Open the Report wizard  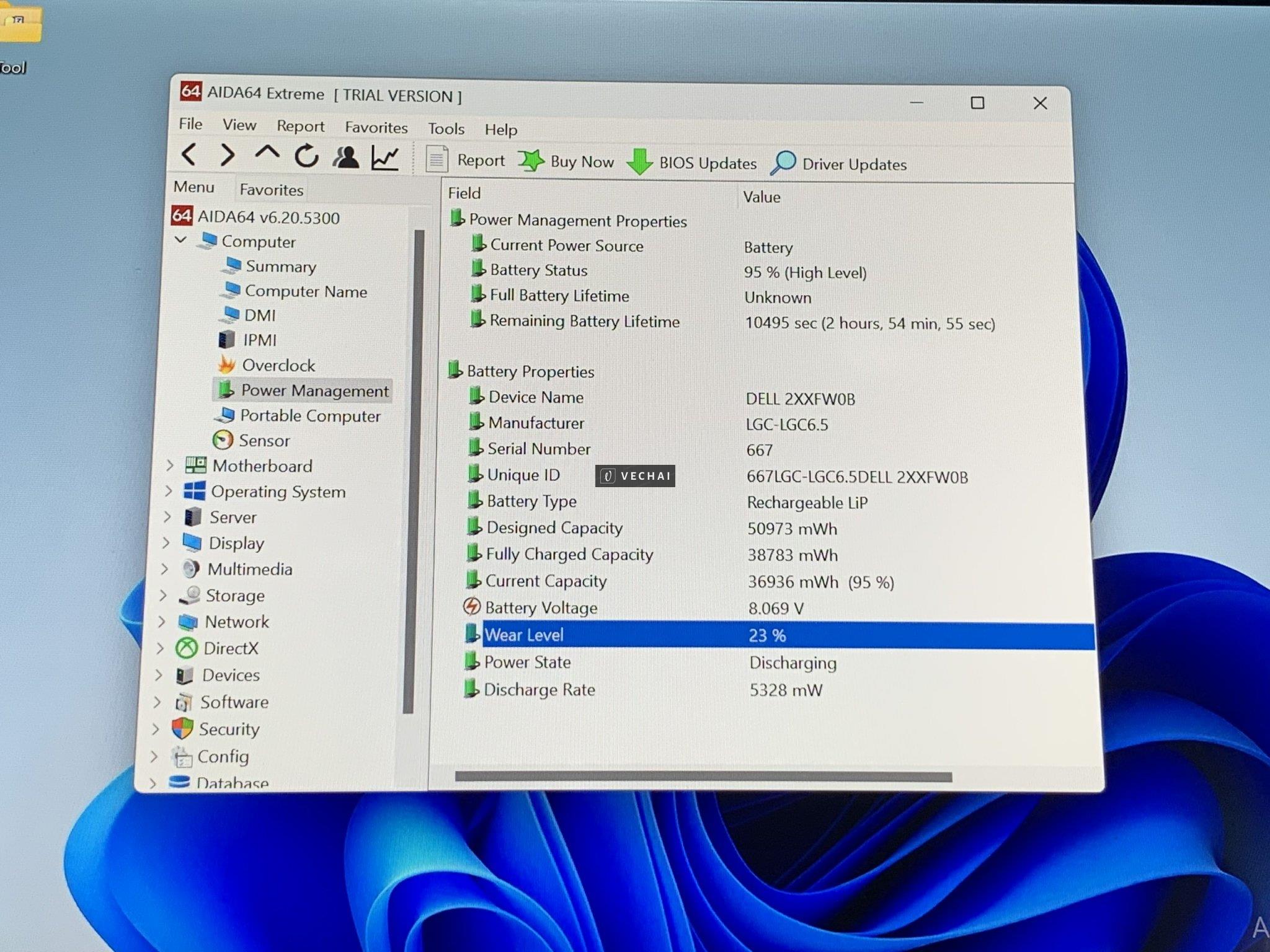tap(465, 160)
